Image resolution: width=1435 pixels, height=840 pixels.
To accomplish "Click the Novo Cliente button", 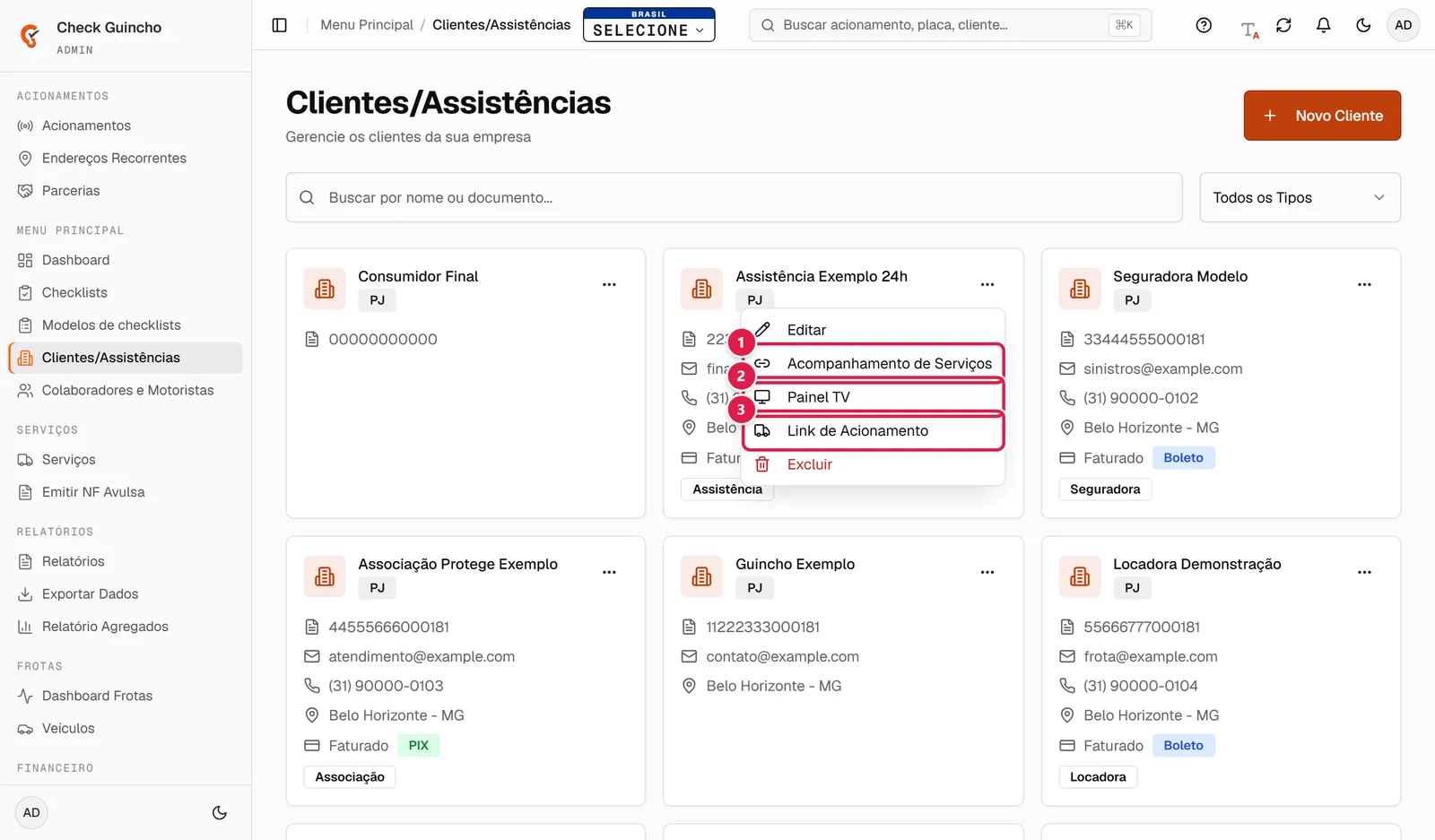I will pyautogui.click(x=1322, y=116).
